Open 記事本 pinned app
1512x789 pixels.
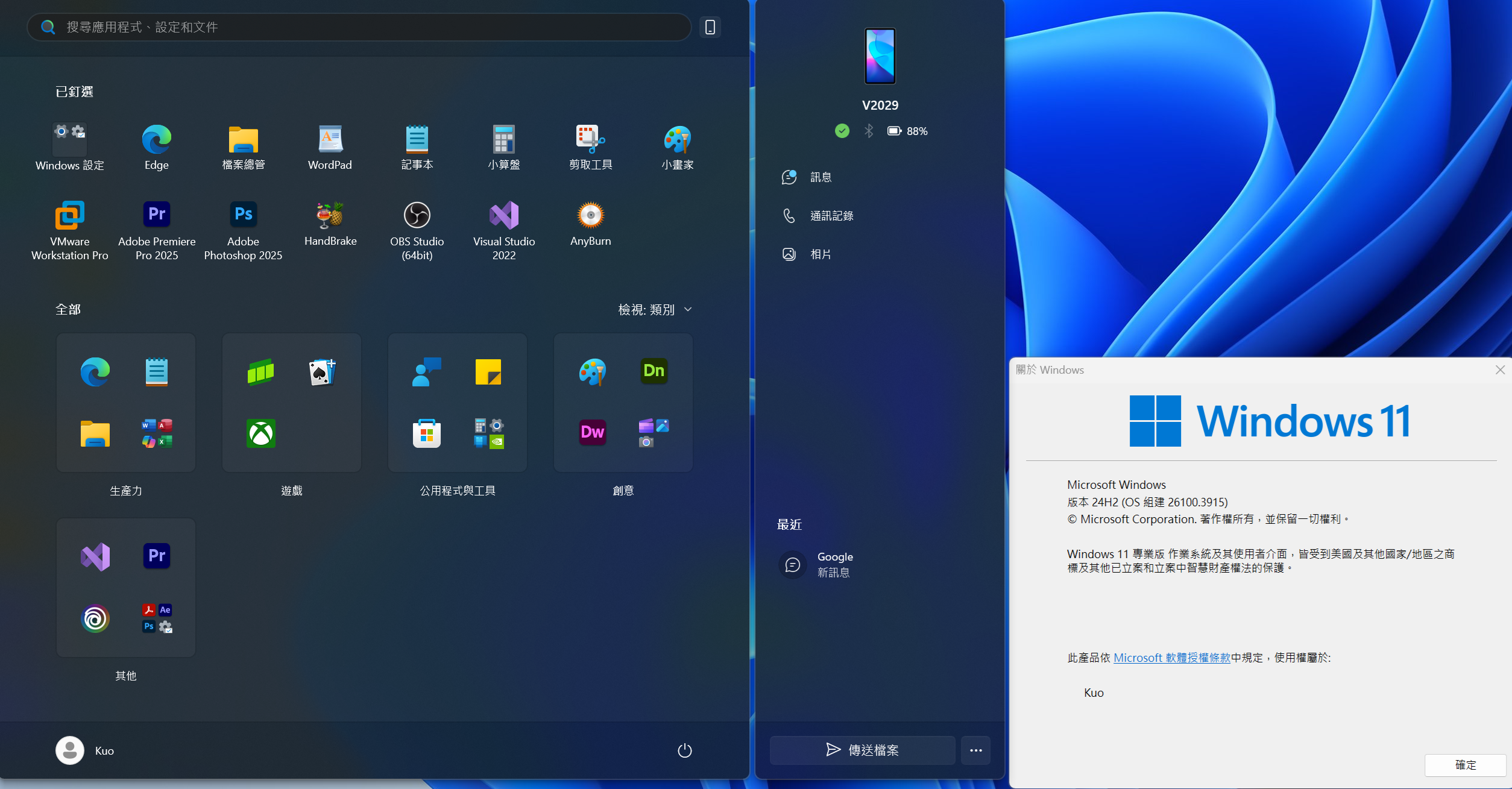click(417, 147)
